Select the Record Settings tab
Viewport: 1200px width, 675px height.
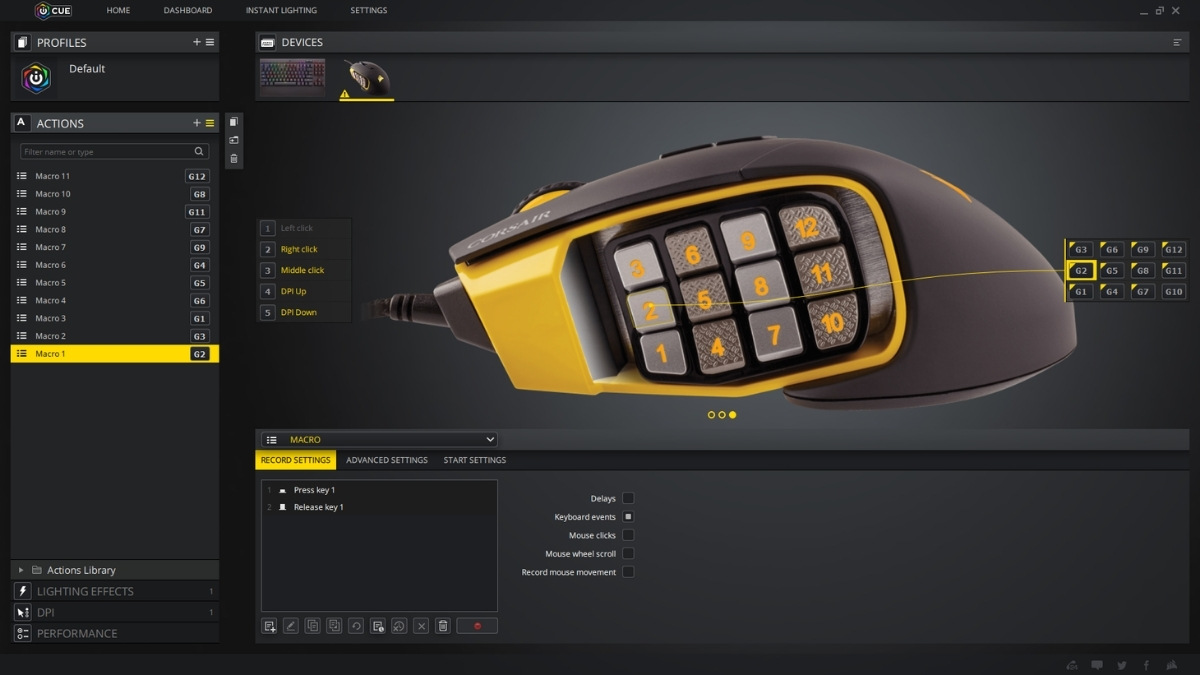coord(296,460)
